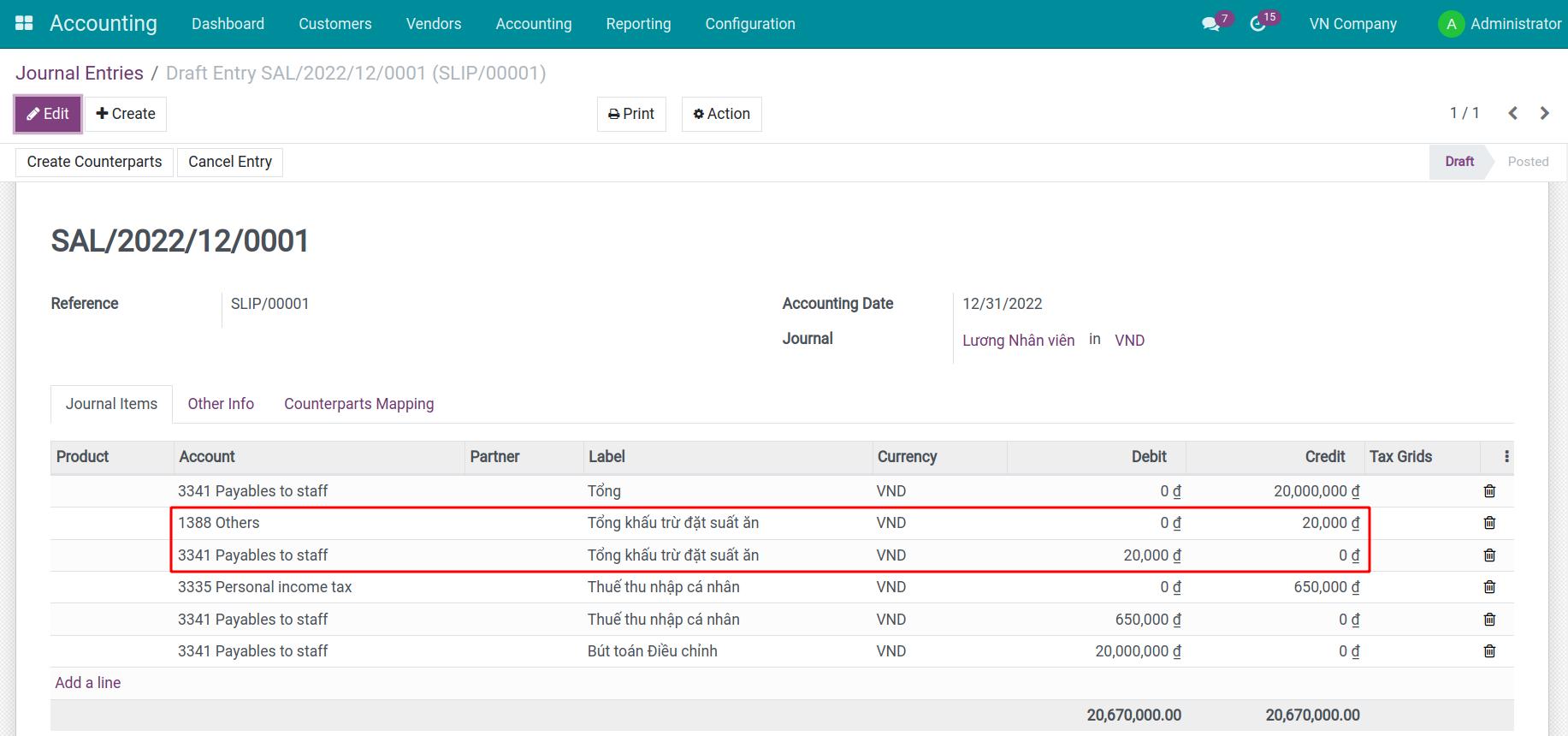Delete the 3335 Personal income tax line
The height and width of the screenshot is (736, 1568).
pyautogui.click(x=1489, y=587)
